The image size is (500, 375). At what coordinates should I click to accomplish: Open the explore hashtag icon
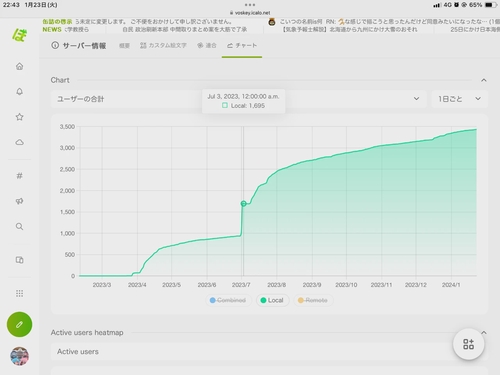[x=19, y=176]
